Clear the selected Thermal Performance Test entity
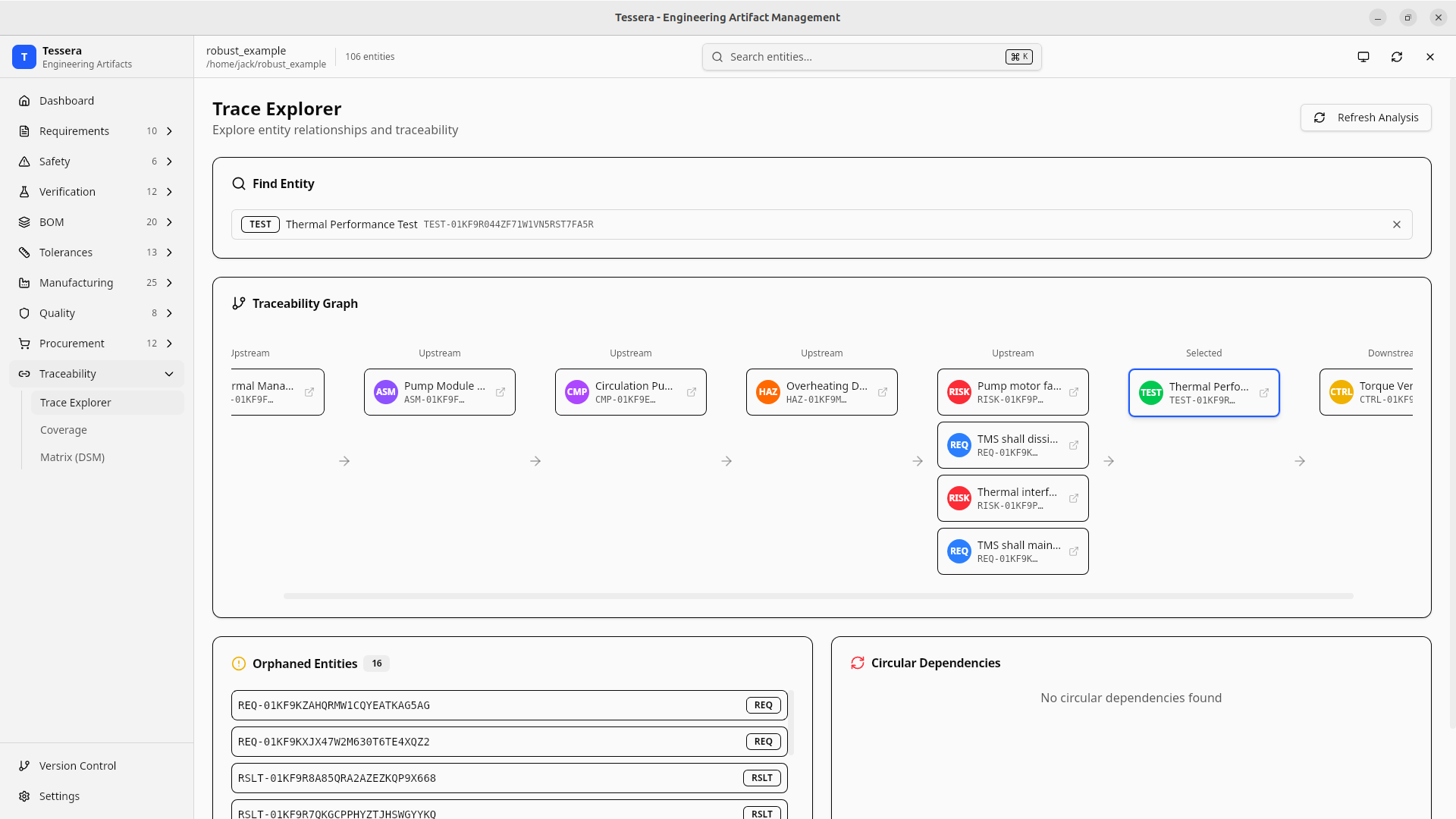The width and height of the screenshot is (1456, 819). click(x=1397, y=224)
